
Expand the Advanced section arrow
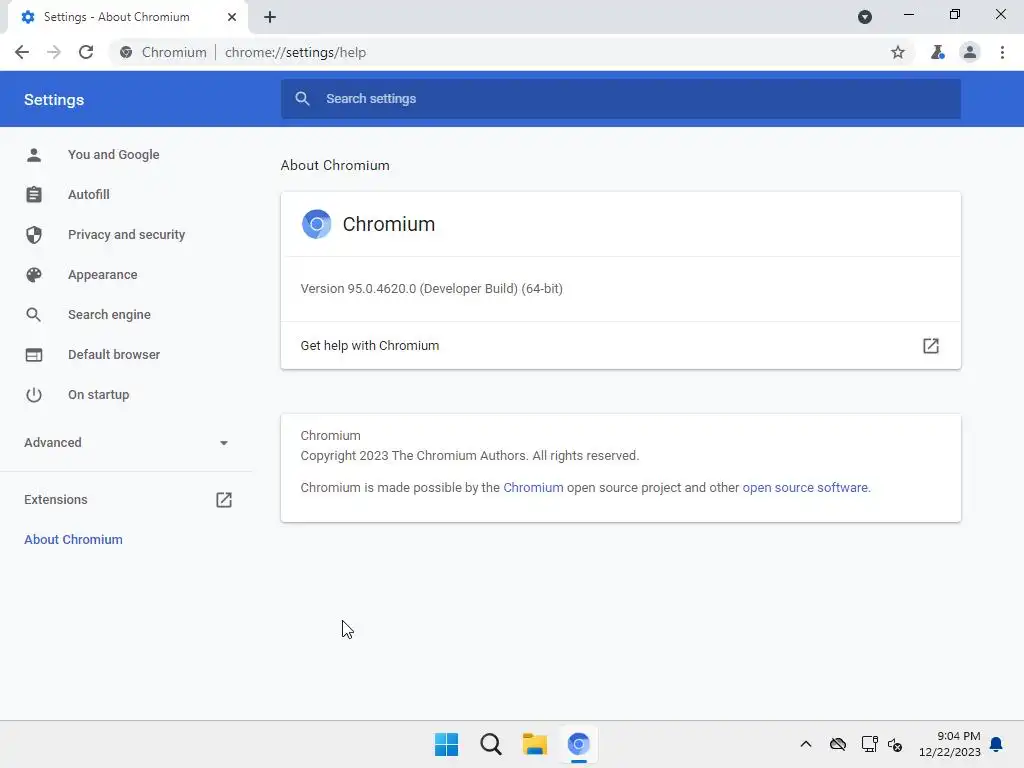click(x=224, y=443)
